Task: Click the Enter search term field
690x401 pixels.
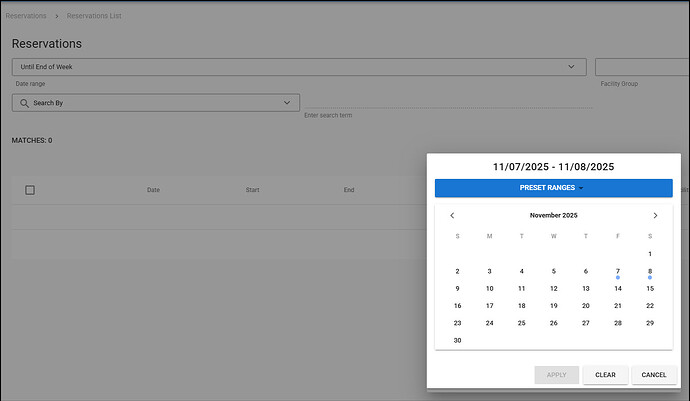Action: click(x=446, y=100)
